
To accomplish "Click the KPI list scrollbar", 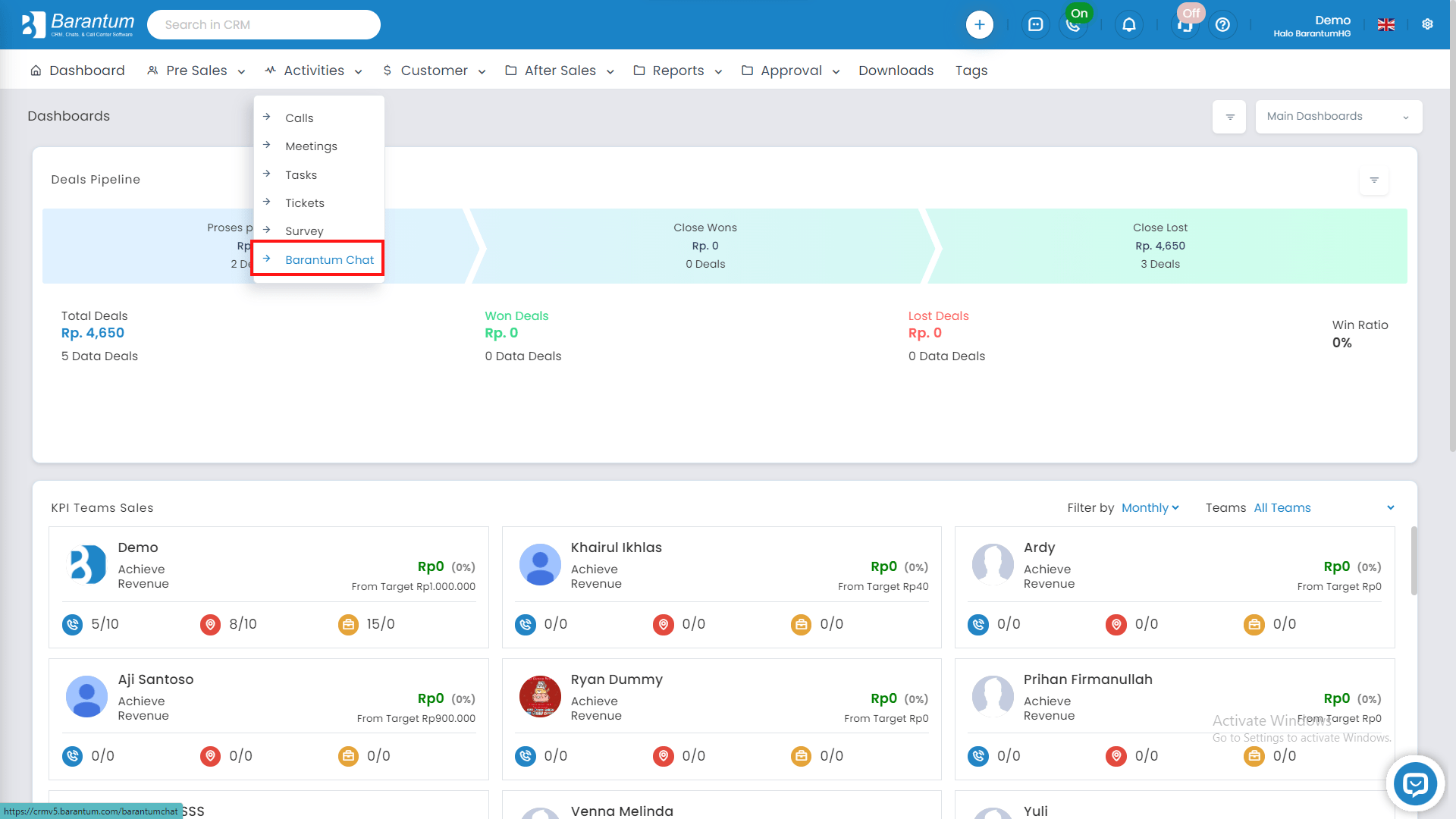I will click(1414, 561).
